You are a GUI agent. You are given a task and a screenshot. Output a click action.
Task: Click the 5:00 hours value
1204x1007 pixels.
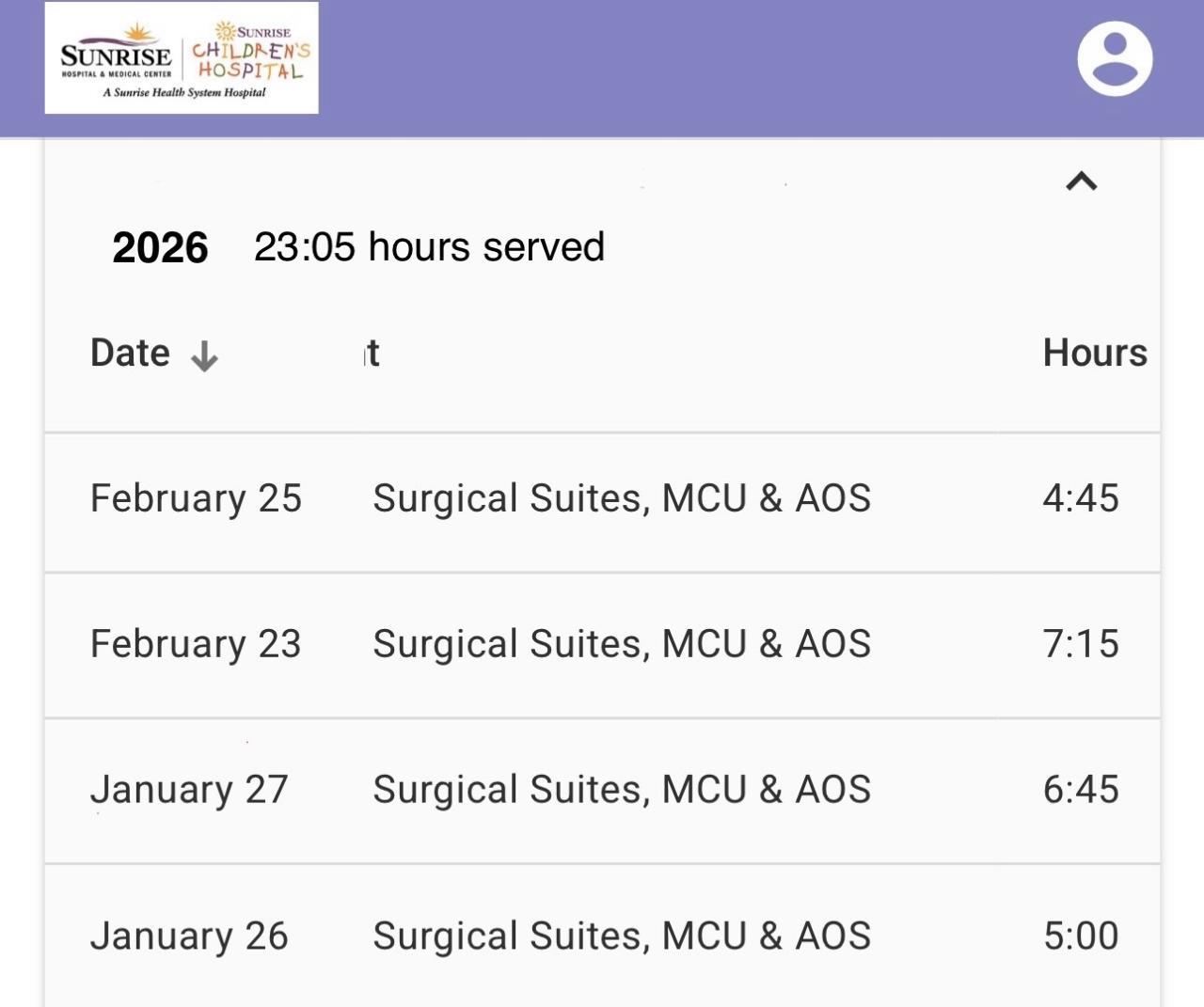1081,936
